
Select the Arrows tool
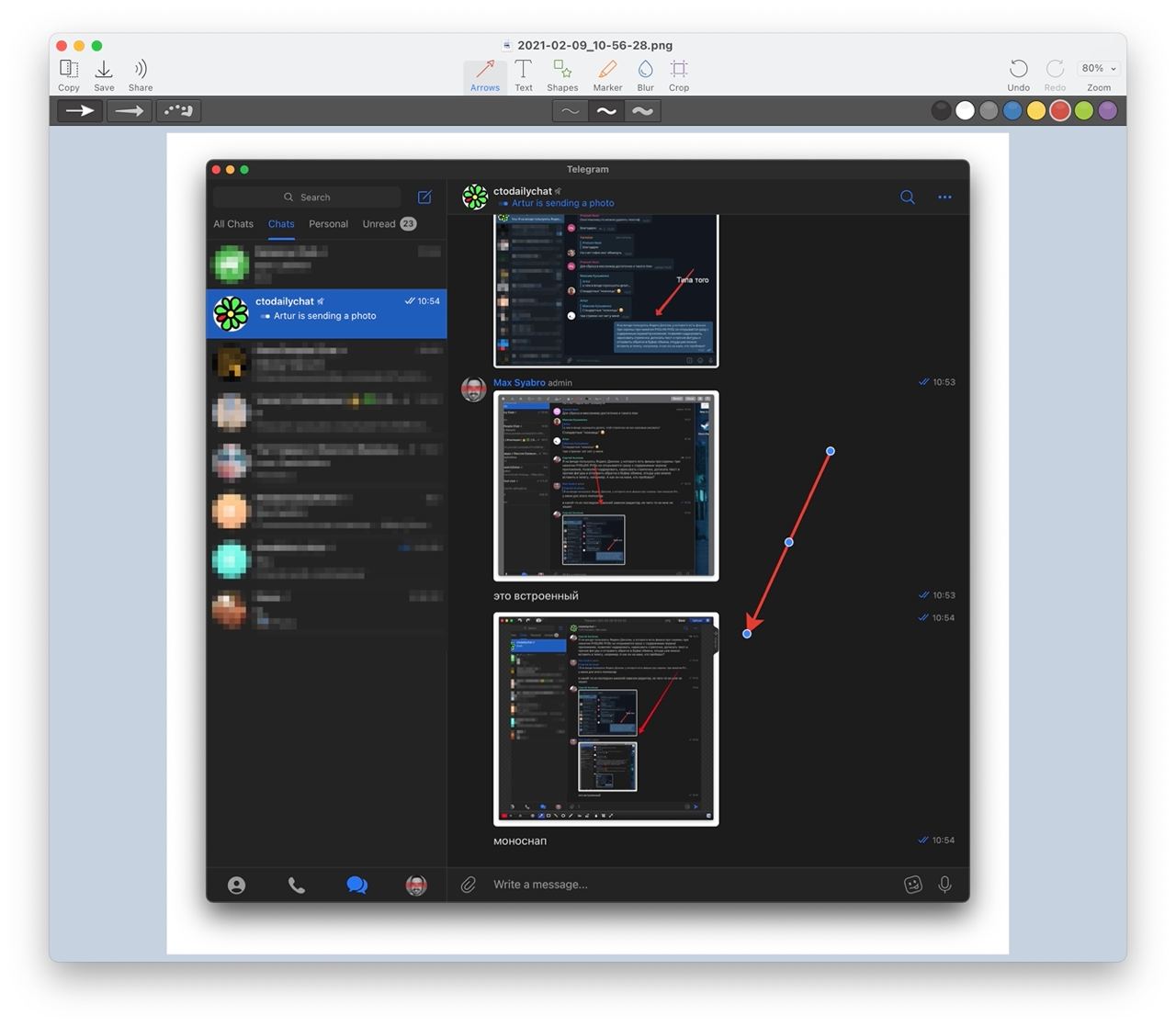coord(485,75)
